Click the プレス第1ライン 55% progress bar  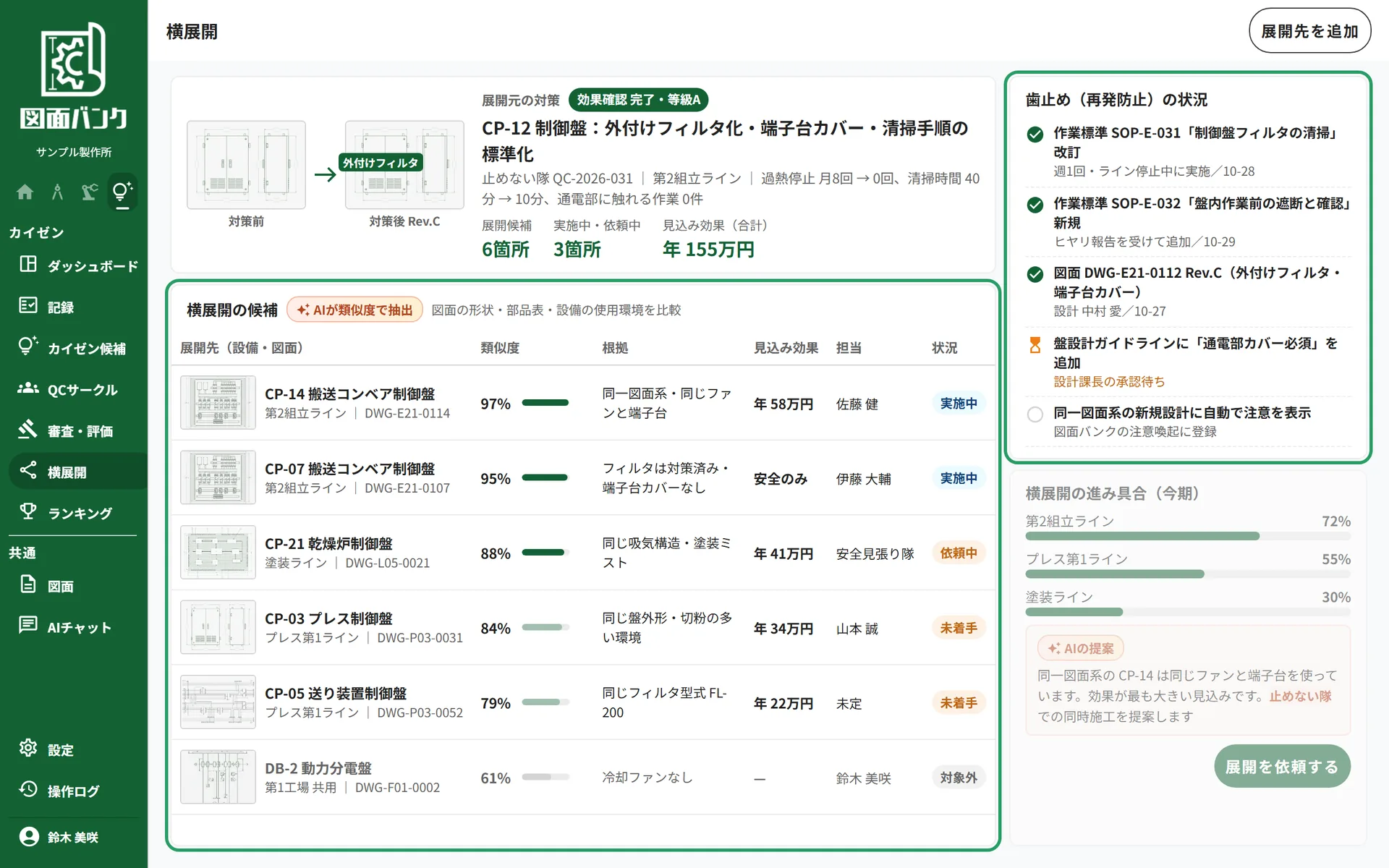click(1188, 574)
